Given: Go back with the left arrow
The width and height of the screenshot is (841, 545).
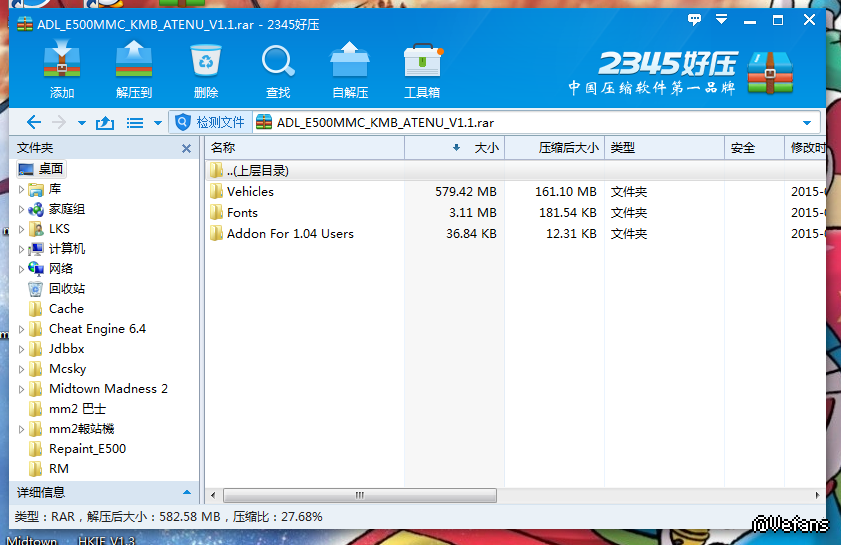Looking at the screenshot, I should point(34,122).
